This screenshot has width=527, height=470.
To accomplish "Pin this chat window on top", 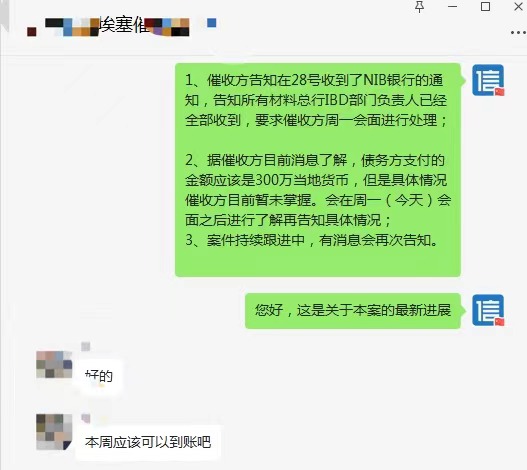I will pyautogui.click(x=419, y=6).
